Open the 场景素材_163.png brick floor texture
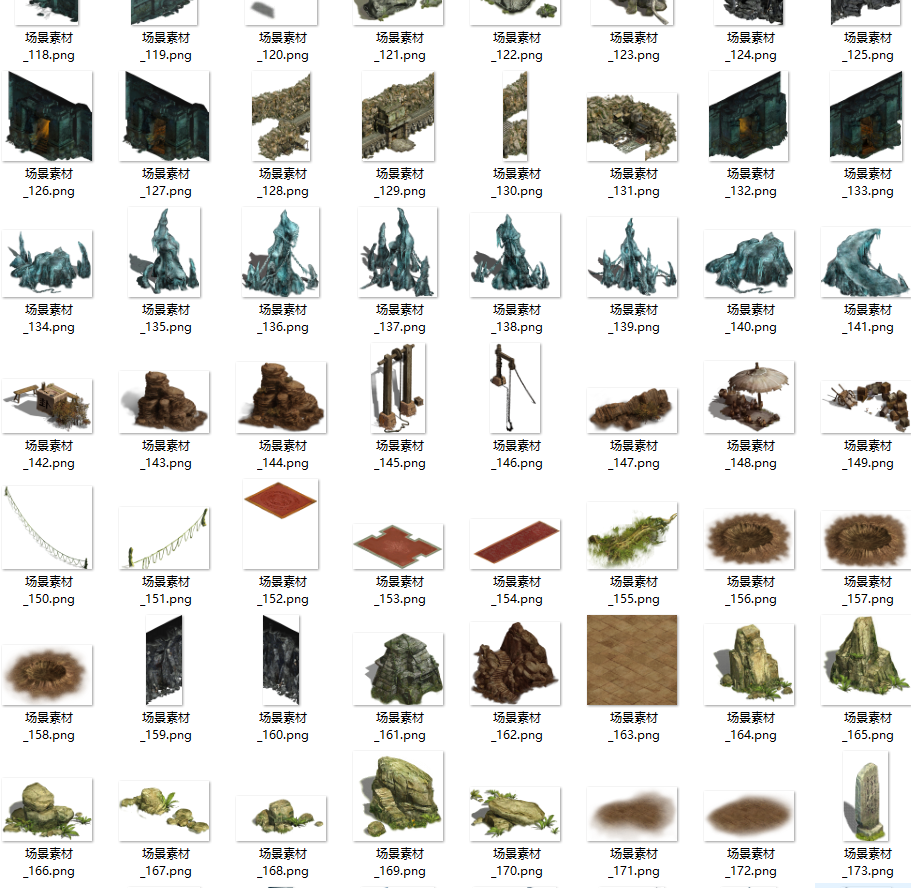The height and width of the screenshot is (888, 911). [x=632, y=660]
